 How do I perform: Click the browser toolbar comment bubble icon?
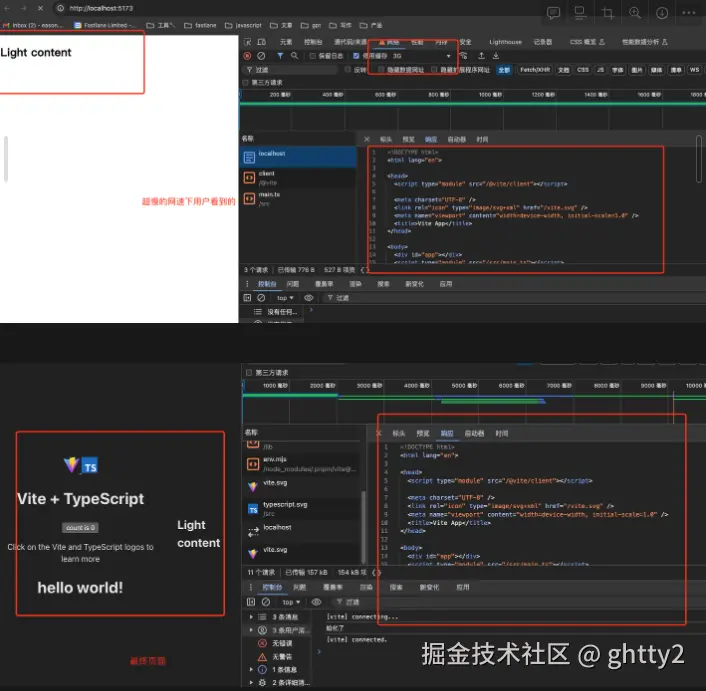(x=553, y=13)
